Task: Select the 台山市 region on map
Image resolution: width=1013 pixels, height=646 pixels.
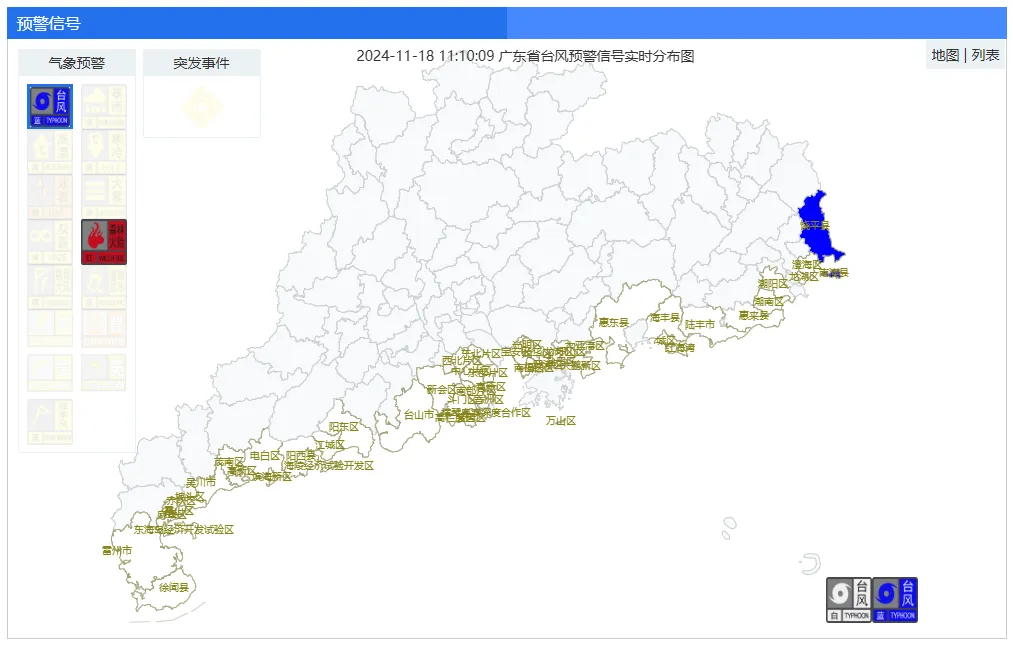Action: coord(419,414)
